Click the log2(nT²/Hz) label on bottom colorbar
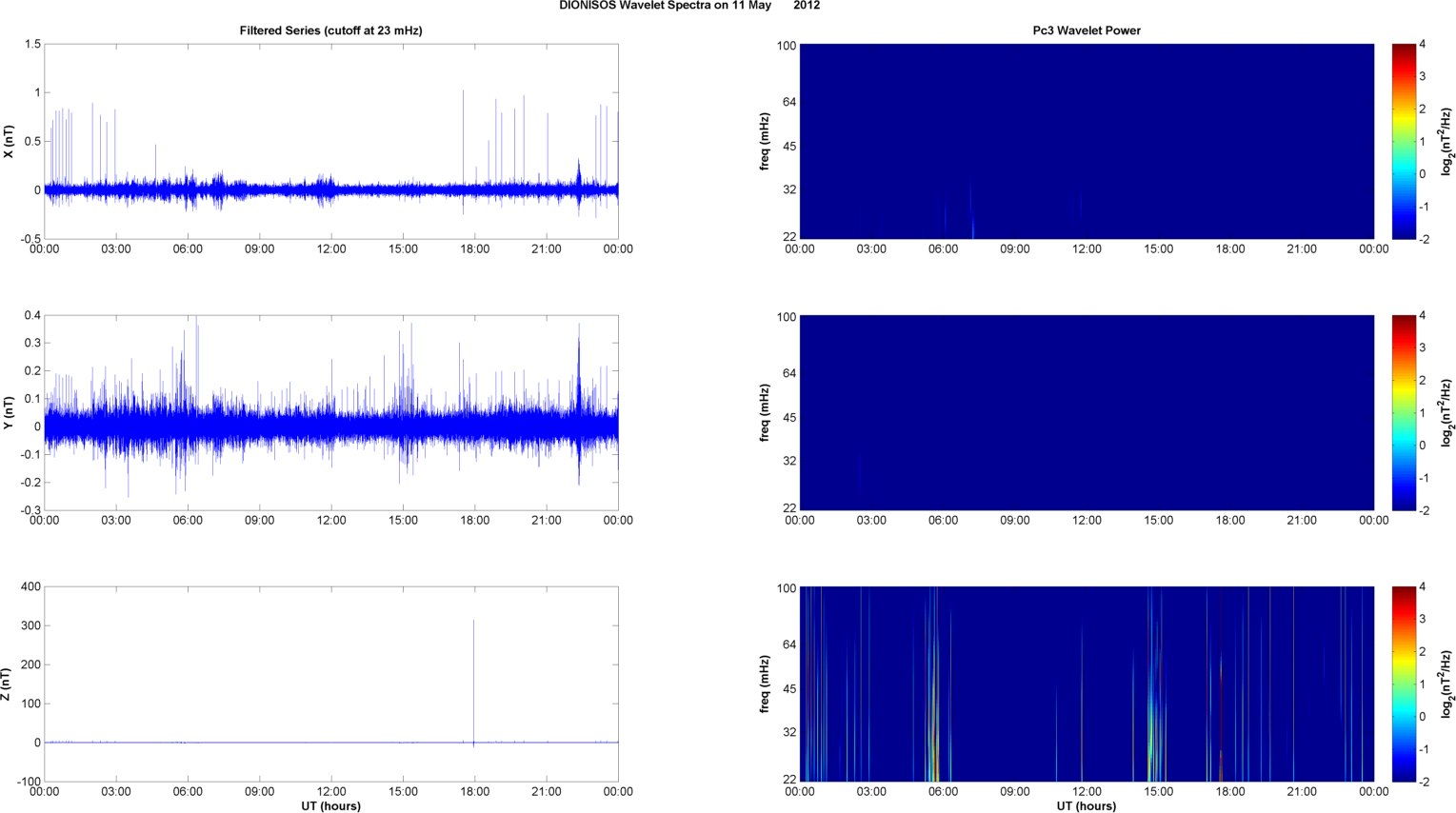The width and height of the screenshot is (1456, 813). (x=1446, y=684)
